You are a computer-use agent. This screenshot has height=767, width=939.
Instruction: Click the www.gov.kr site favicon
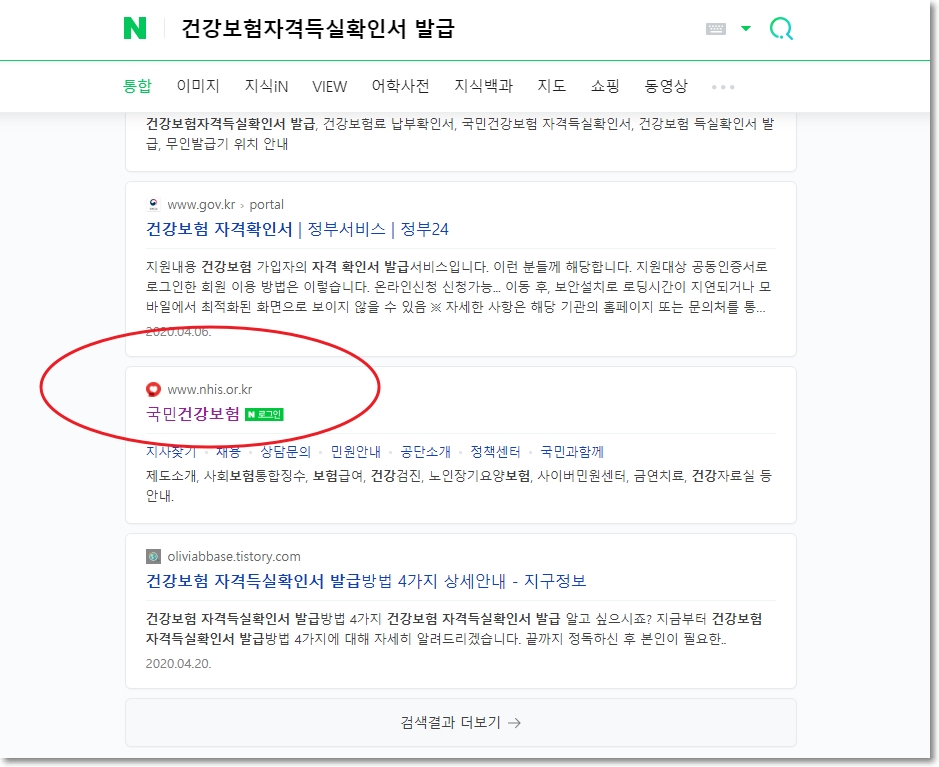click(x=153, y=205)
